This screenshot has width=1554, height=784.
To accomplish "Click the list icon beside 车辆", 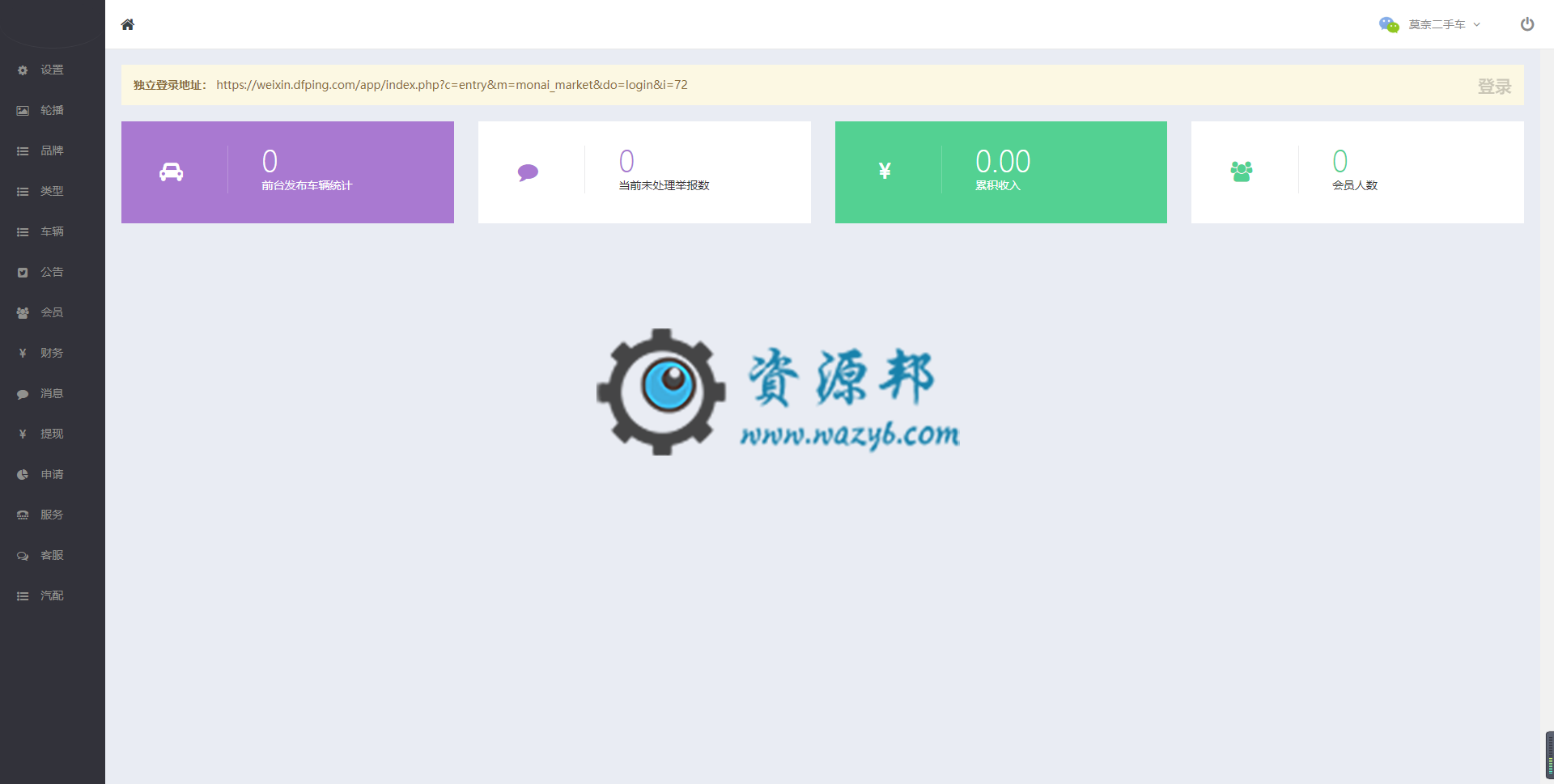I will pos(23,232).
